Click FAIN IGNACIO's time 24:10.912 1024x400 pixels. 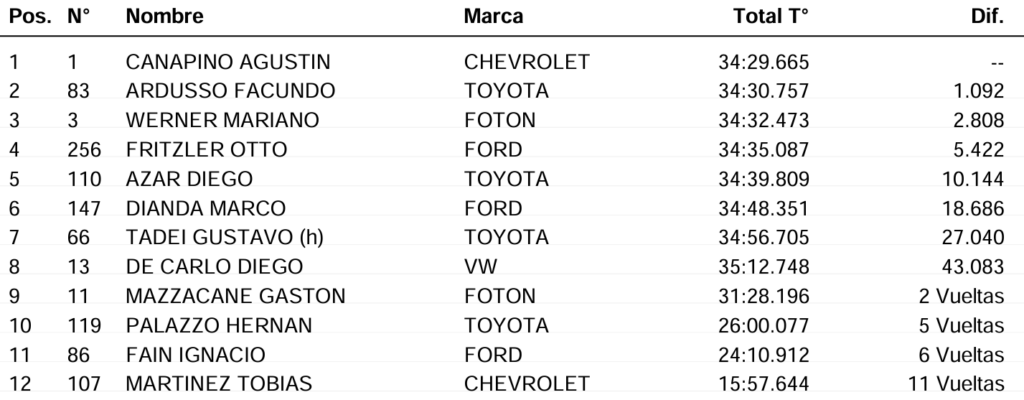(x=763, y=355)
